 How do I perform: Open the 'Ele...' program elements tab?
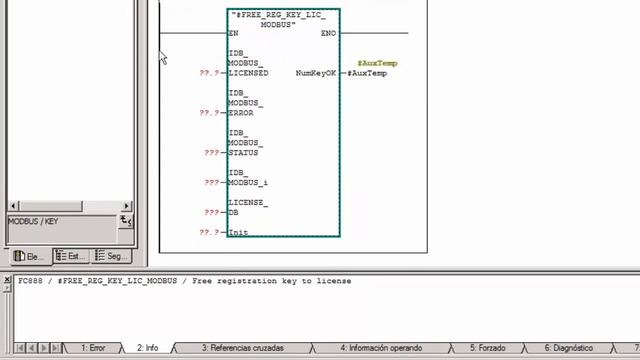point(30,256)
